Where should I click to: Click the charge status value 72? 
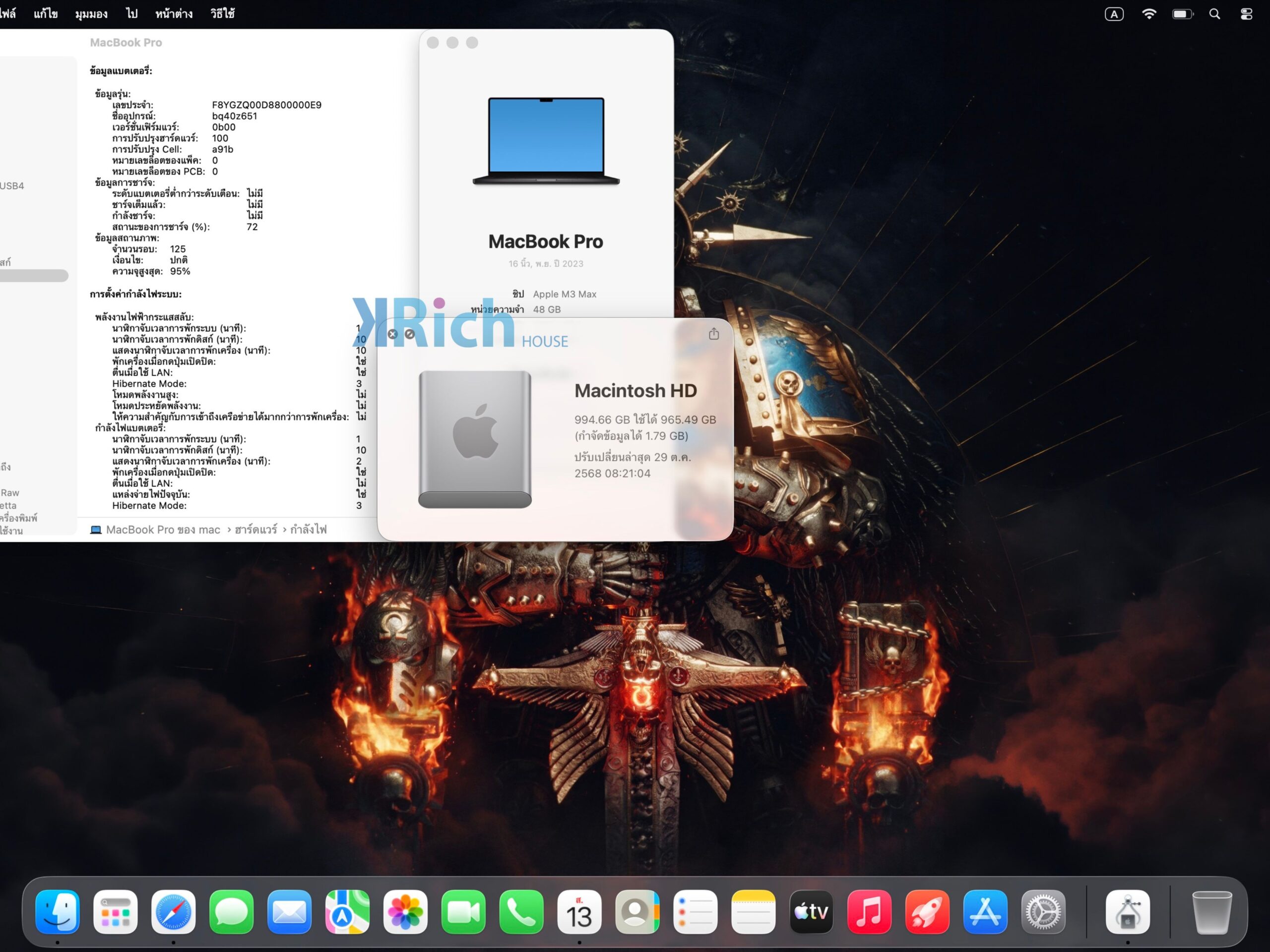click(x=252, y=227)
